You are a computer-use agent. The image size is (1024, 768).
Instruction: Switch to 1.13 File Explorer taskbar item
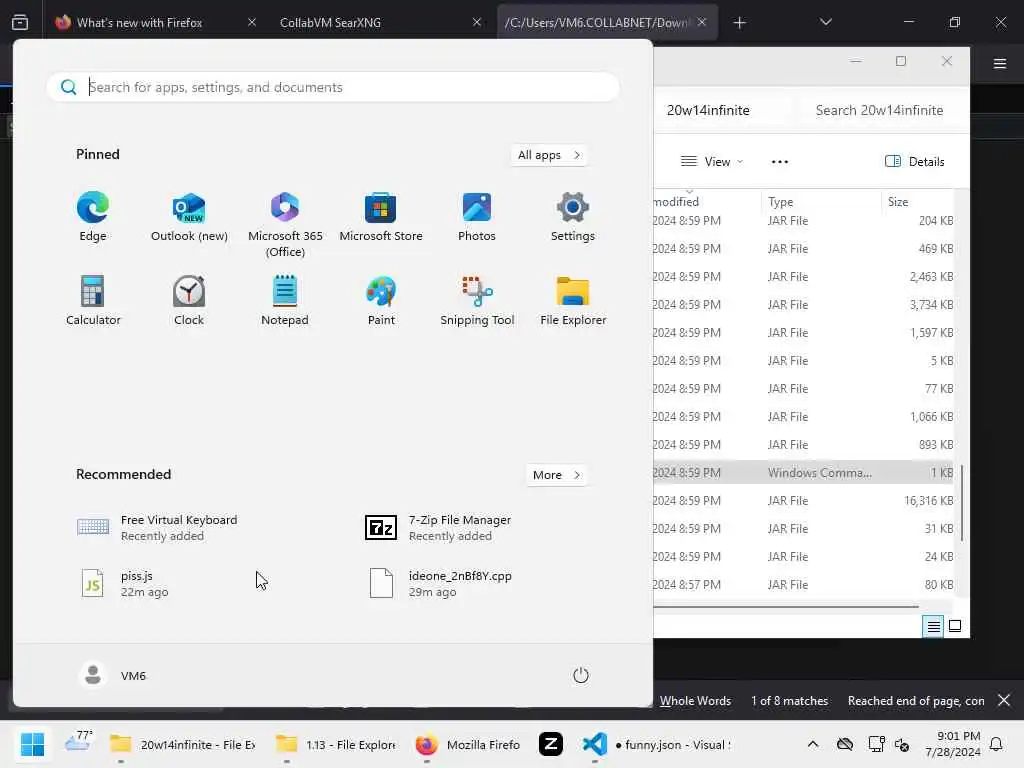click(x=336, y=744)
